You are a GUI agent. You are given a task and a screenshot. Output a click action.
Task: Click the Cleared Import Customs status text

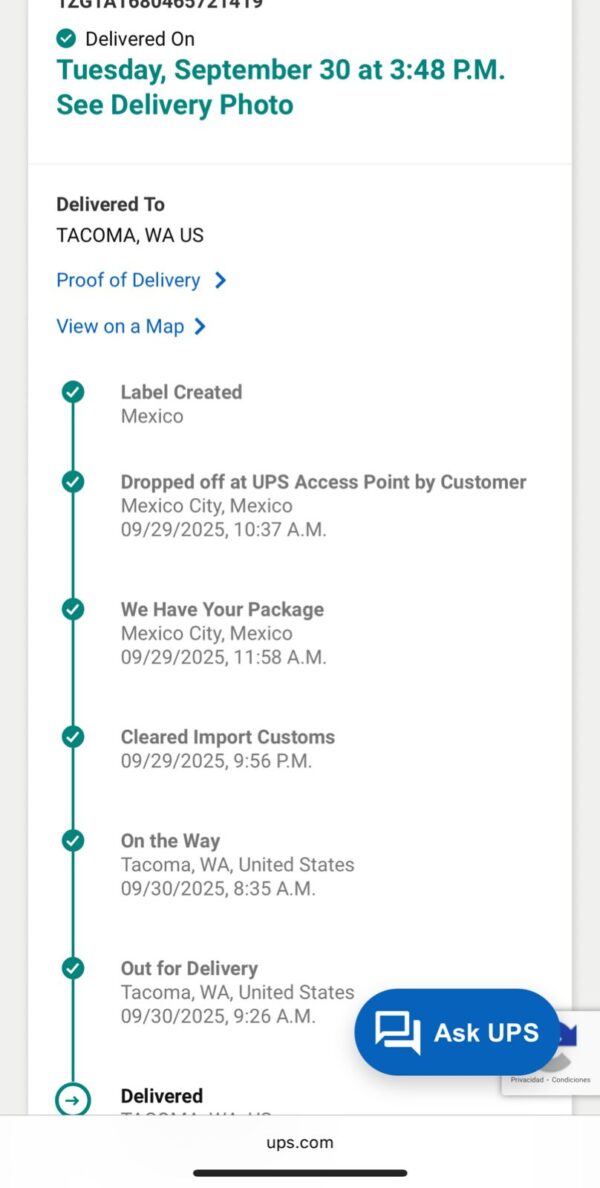pyautogui.click(x=228, y=737)
